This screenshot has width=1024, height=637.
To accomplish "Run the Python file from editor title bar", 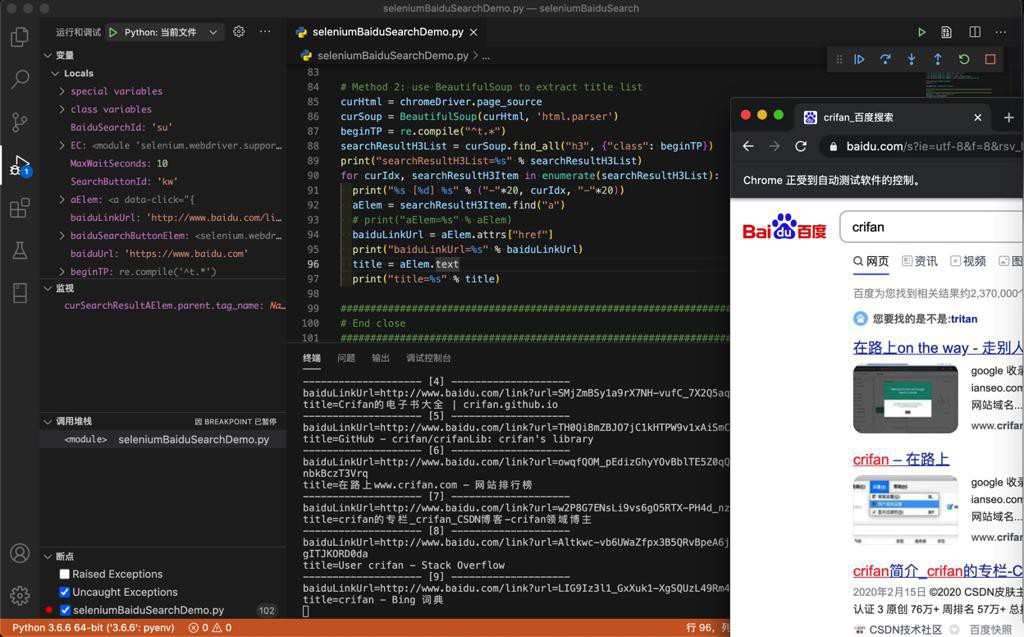I will (x=921, y=32).
